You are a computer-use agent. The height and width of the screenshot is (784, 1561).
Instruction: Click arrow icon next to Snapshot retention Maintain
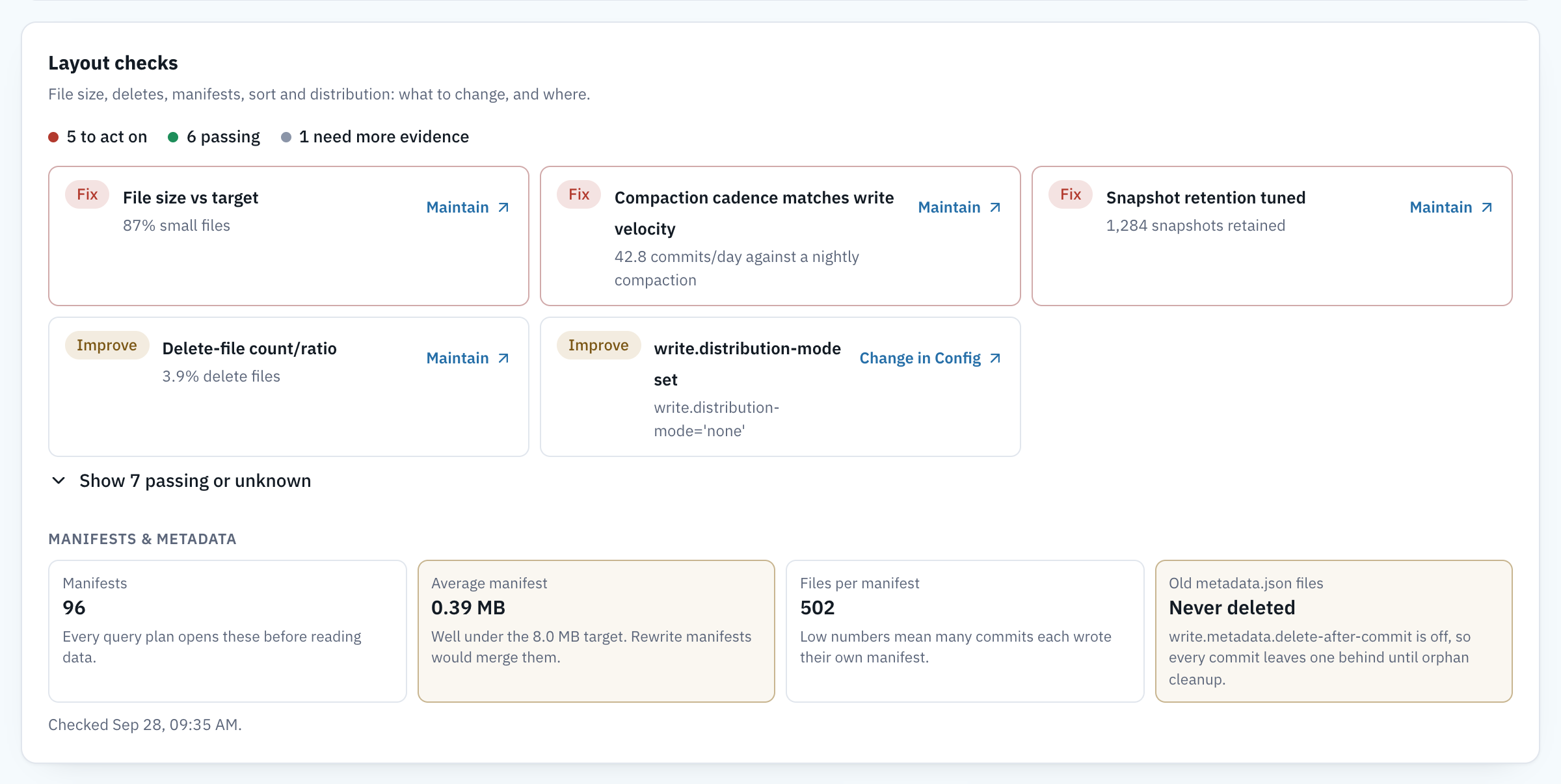[1487, 207]
